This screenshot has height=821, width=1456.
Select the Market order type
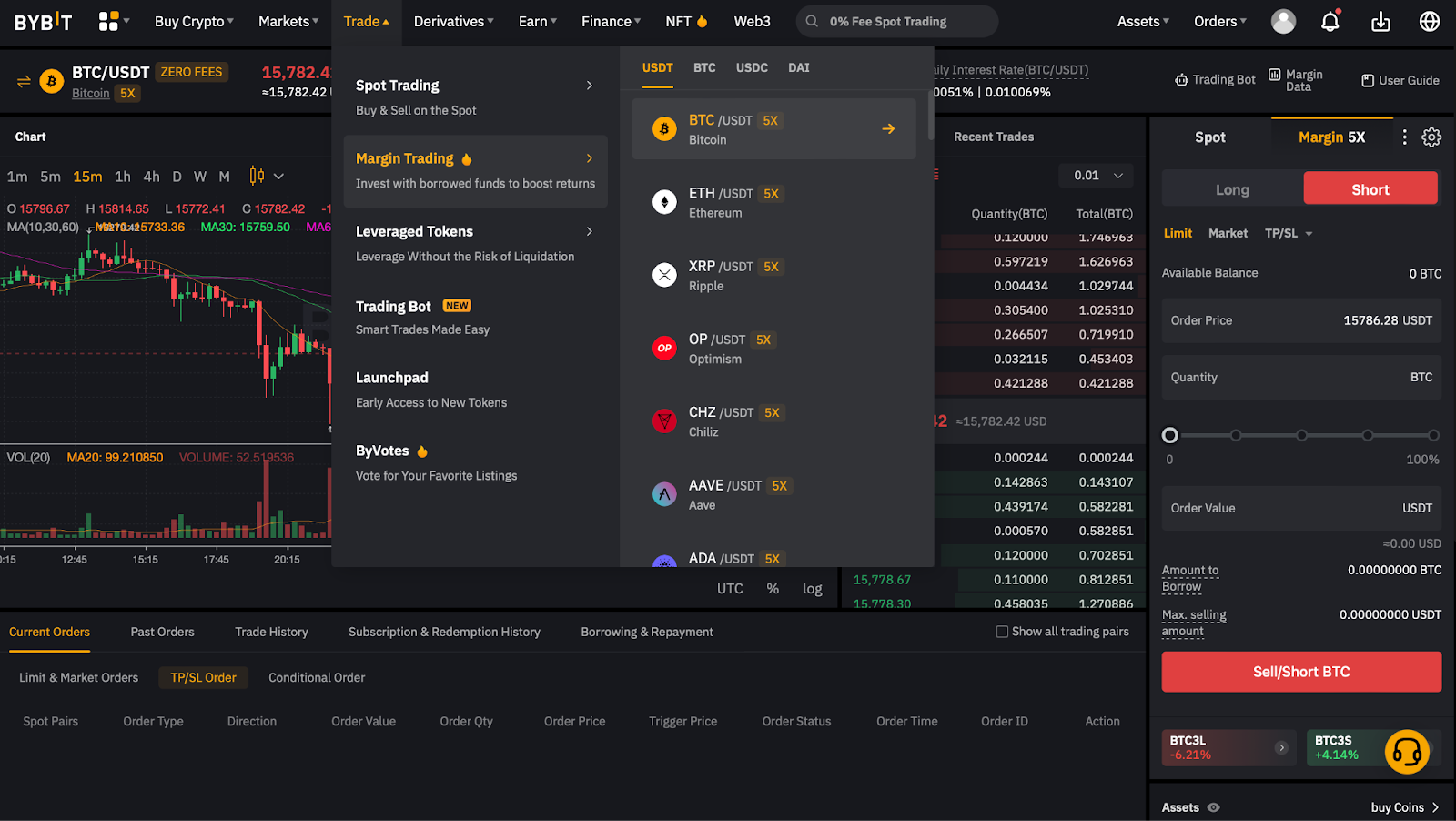click(1228, 234)
